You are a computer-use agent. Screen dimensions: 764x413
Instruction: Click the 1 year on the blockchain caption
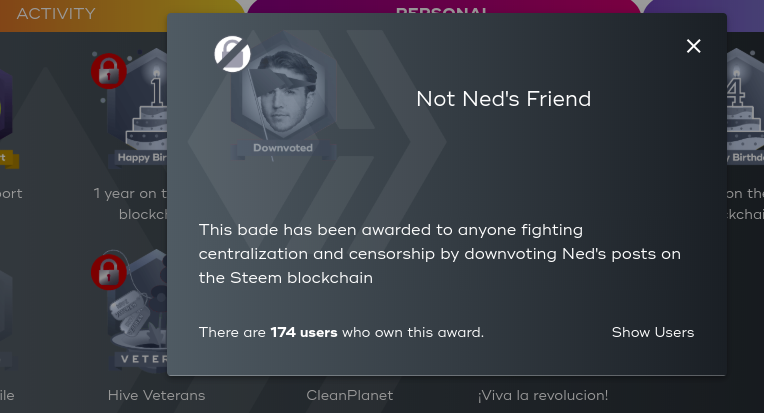(130, 203)
